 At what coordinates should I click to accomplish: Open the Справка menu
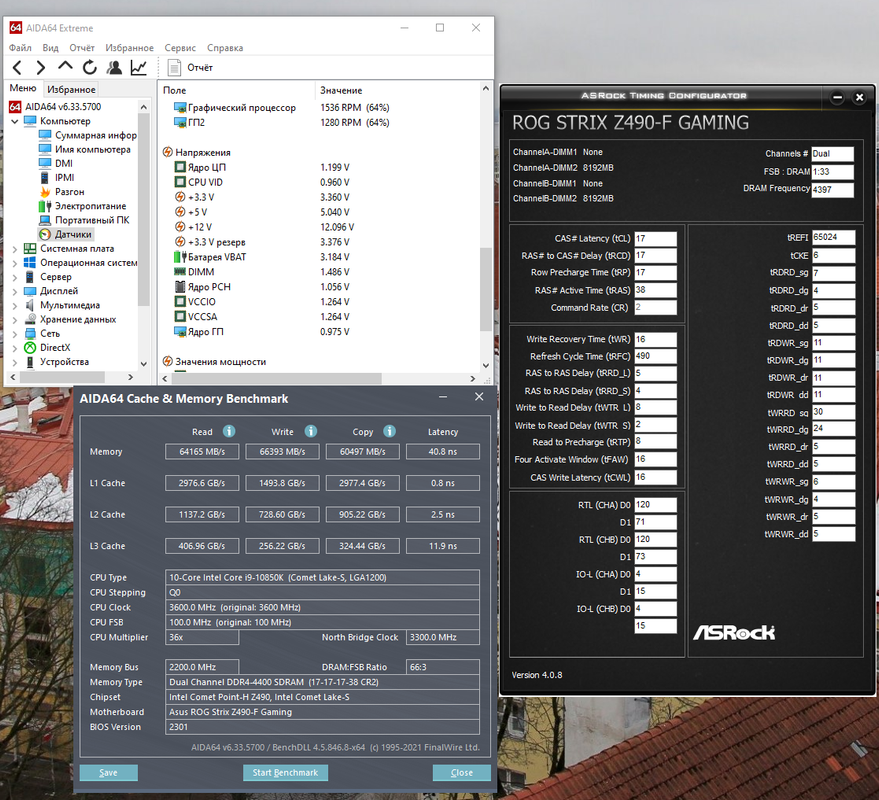point(225,48)
